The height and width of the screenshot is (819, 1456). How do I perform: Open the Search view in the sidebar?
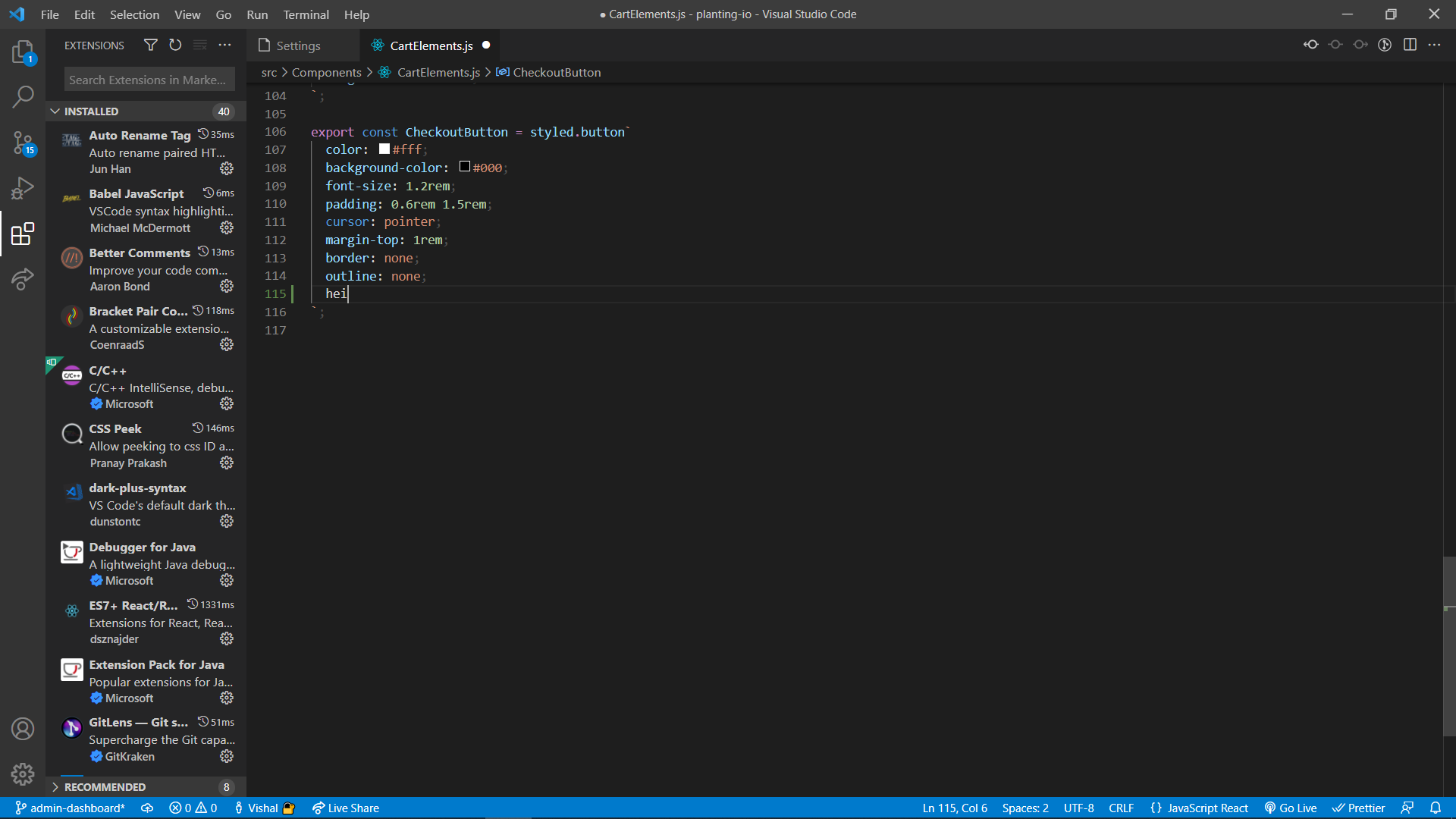[22, 97]
